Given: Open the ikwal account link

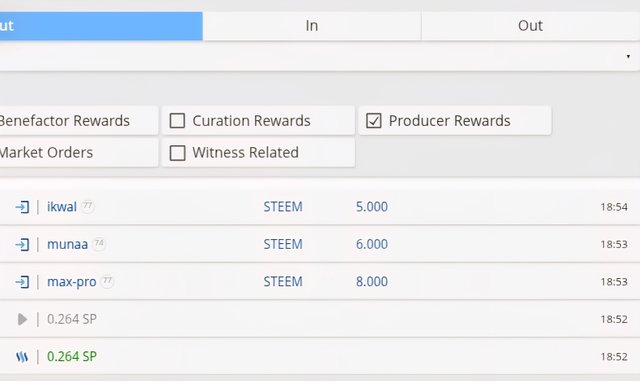Looking at the screenshot, I should (62, 207).
